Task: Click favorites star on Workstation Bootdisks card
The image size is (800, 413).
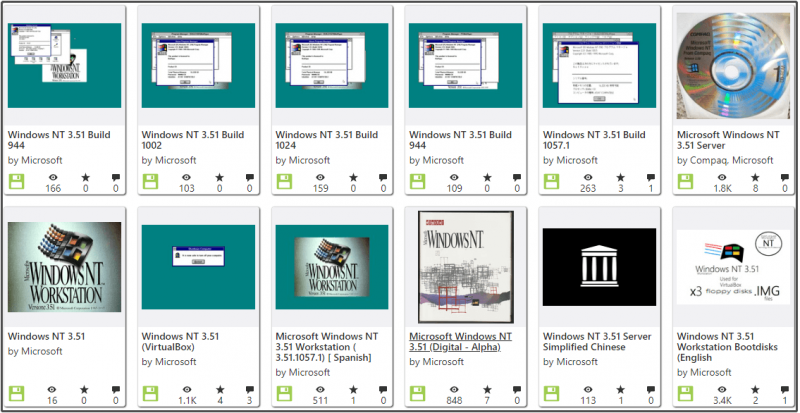Action: 755,390
